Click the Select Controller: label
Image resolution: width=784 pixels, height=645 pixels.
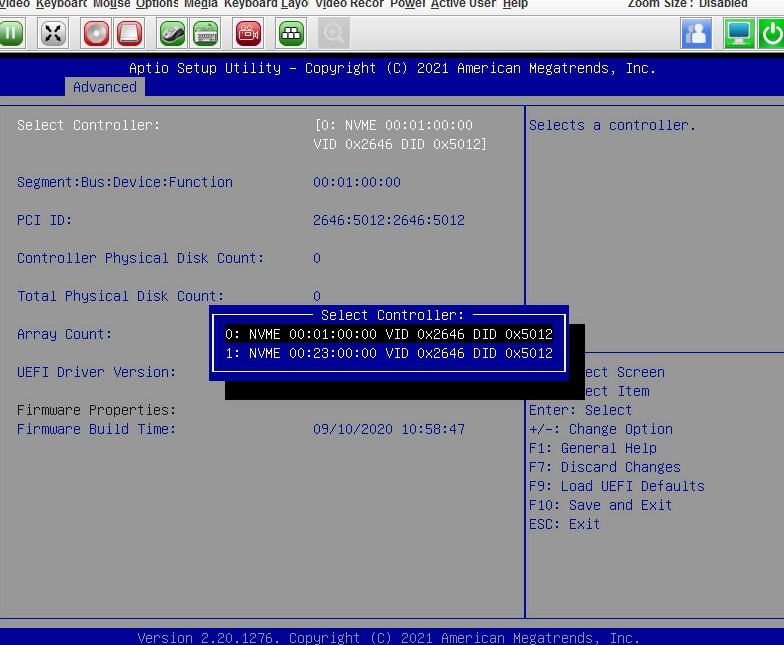[88, 125]
